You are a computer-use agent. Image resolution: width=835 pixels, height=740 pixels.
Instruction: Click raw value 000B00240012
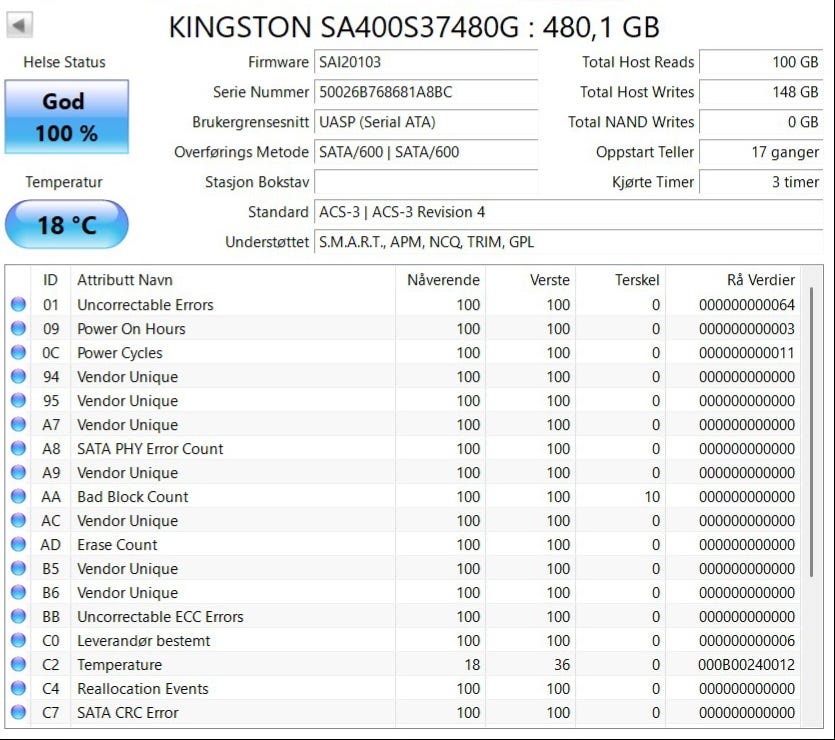[x=747, y=664]
